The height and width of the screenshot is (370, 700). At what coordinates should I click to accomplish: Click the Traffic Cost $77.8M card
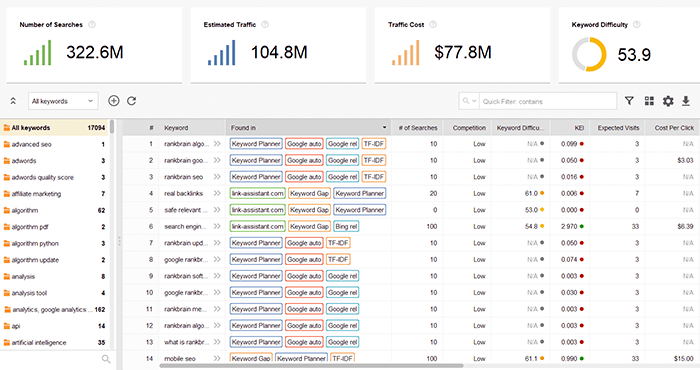462,45
